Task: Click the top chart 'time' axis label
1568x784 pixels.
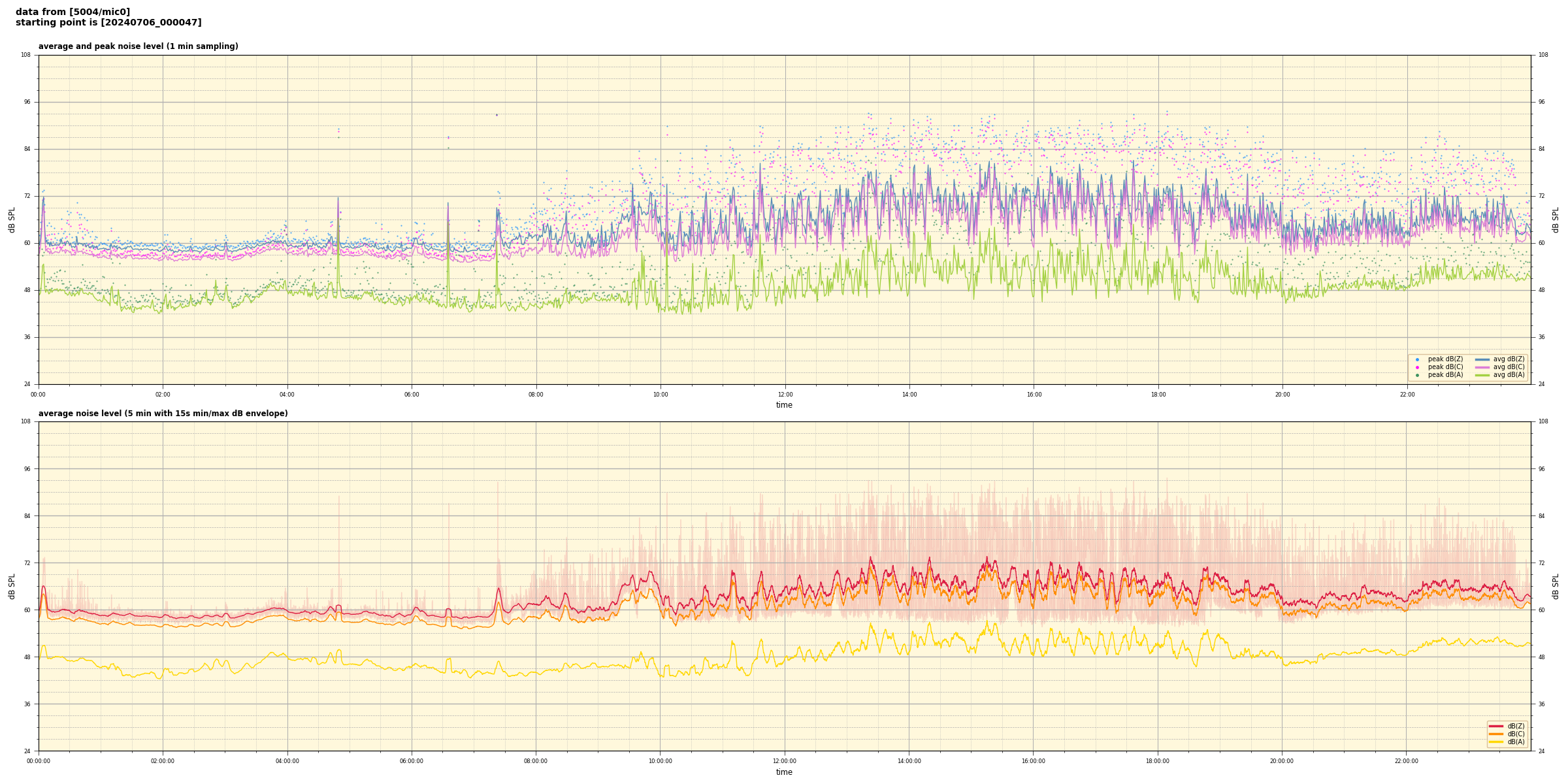Action: point(784,405)
